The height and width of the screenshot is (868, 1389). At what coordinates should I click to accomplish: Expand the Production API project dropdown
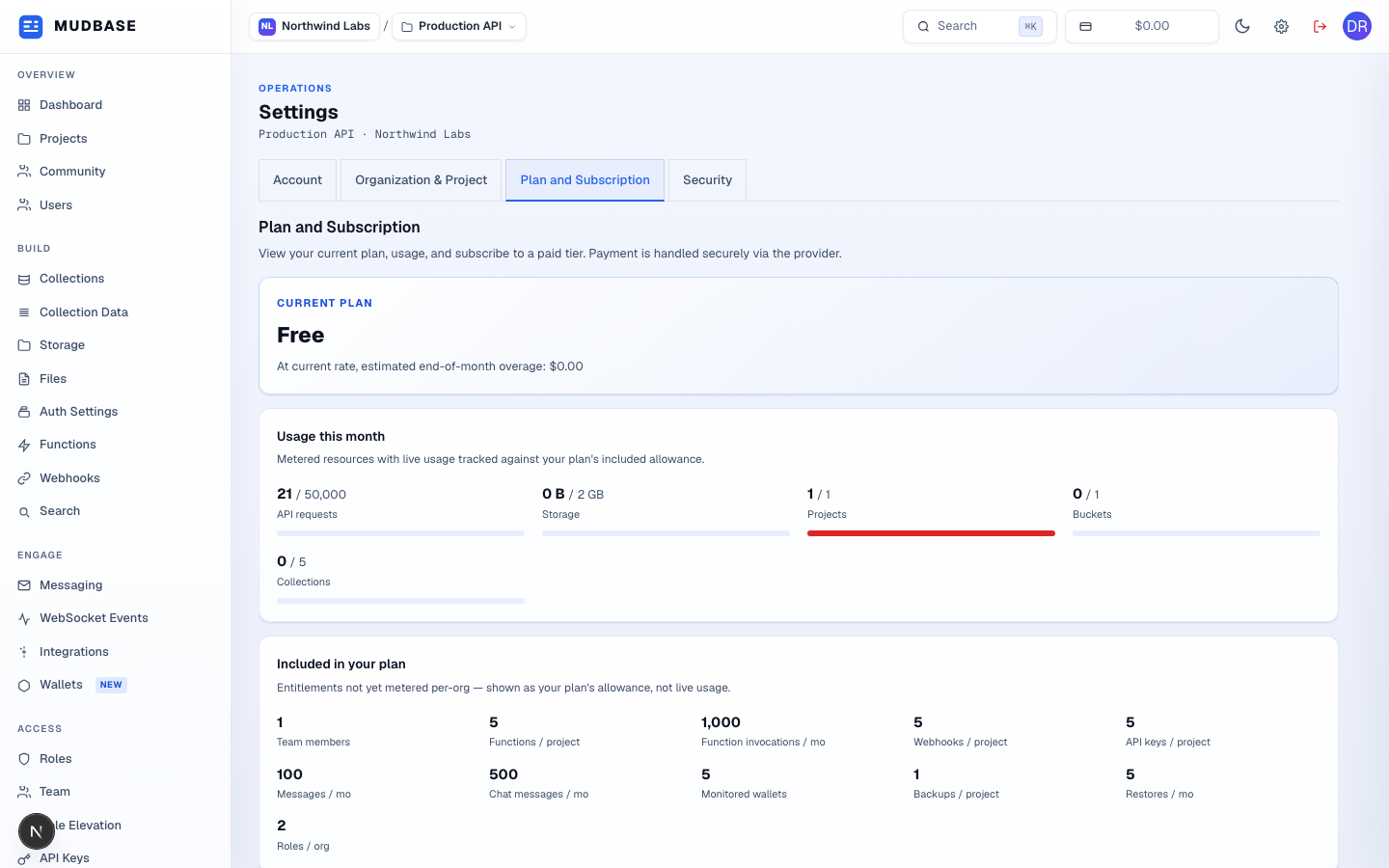(x=459, y=26)
